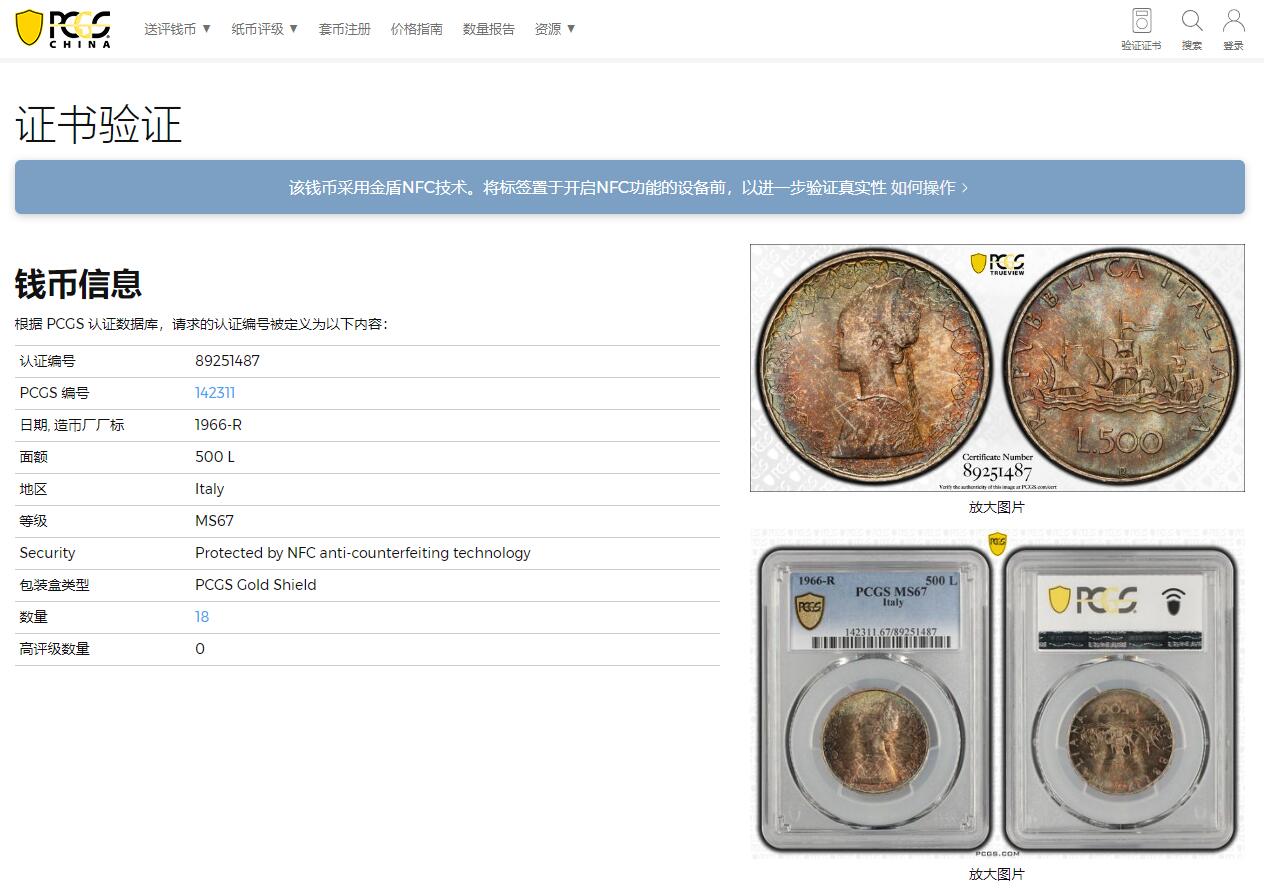Open the 套币注册 menu item
1264x892 pixels.
click(345, 29)
